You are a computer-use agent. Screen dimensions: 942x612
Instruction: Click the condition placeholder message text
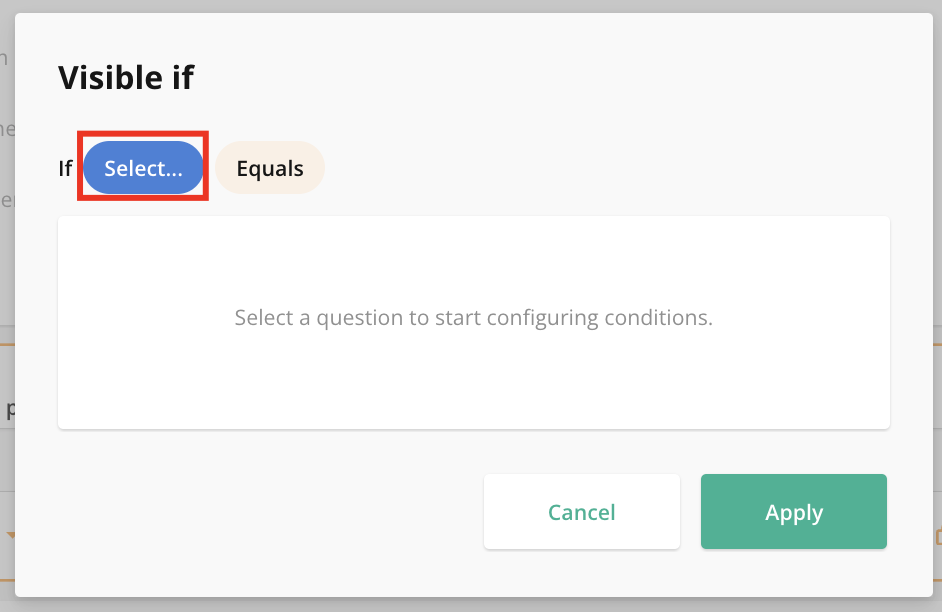[x=473, y=317]
